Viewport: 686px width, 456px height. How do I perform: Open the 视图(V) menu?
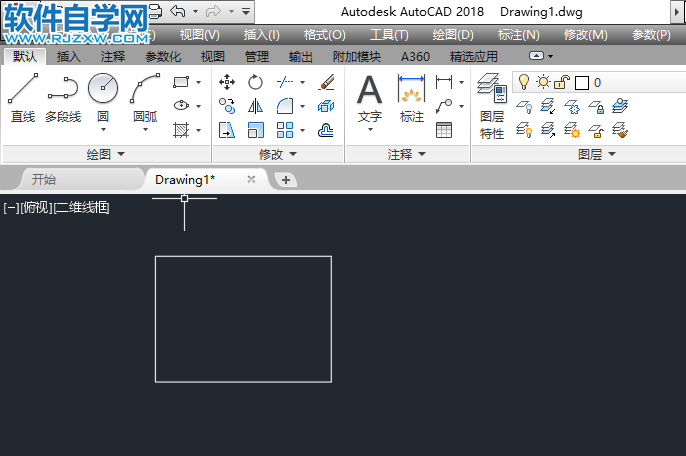tap(200, 35)
